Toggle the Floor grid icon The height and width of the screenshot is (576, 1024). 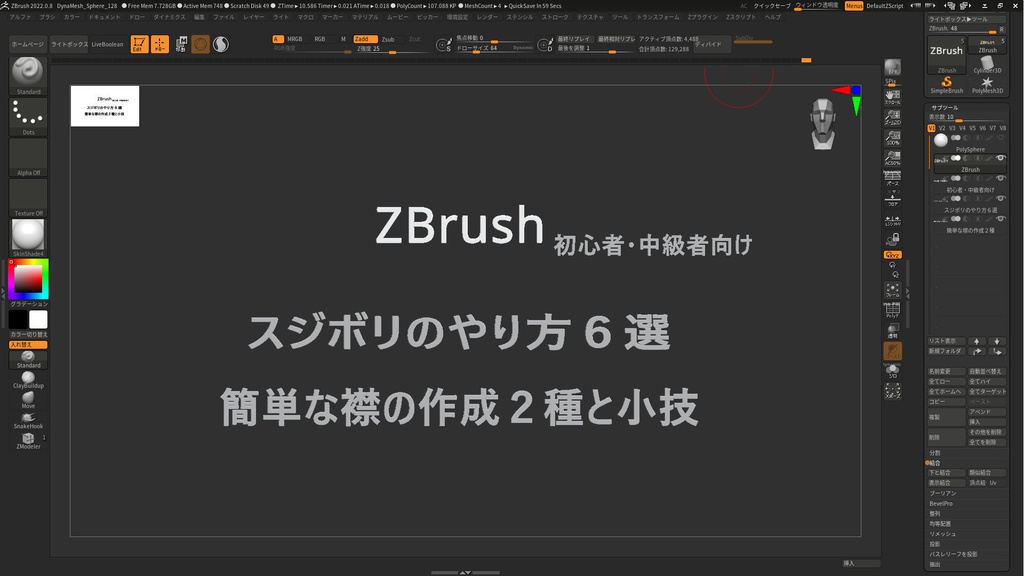[892, 198]
